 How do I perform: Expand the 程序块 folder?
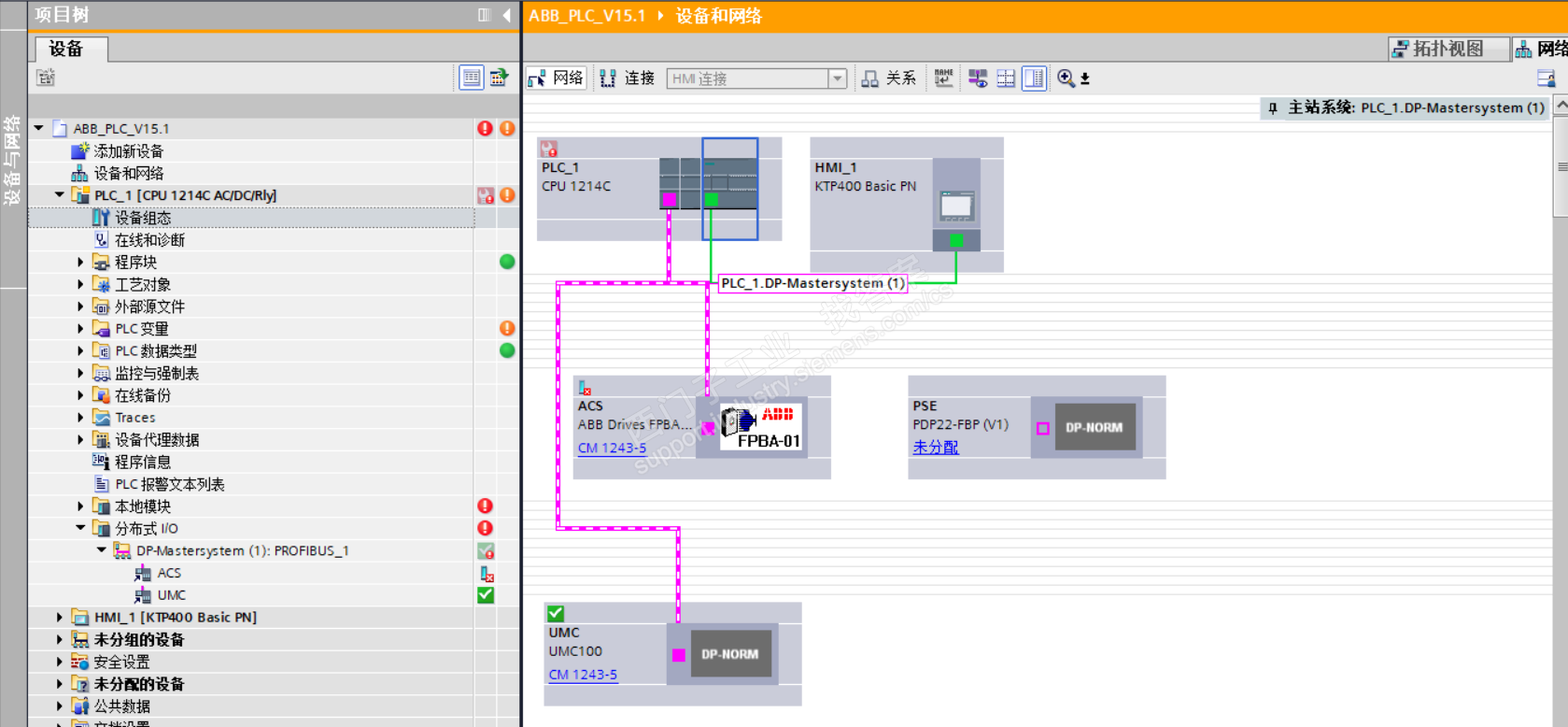(x=80, y=263)
